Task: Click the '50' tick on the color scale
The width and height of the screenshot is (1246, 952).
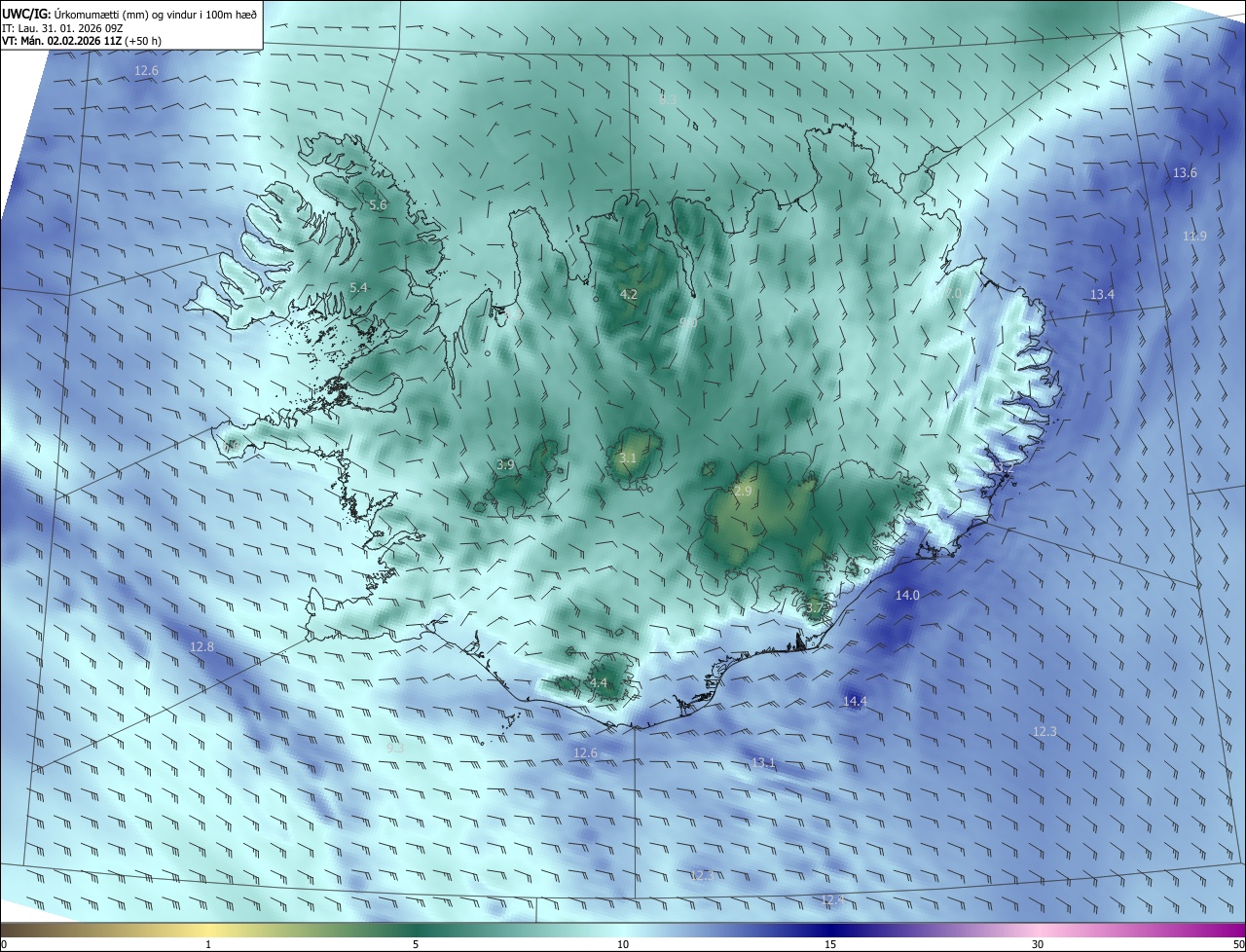Action: coord(1238,944)
